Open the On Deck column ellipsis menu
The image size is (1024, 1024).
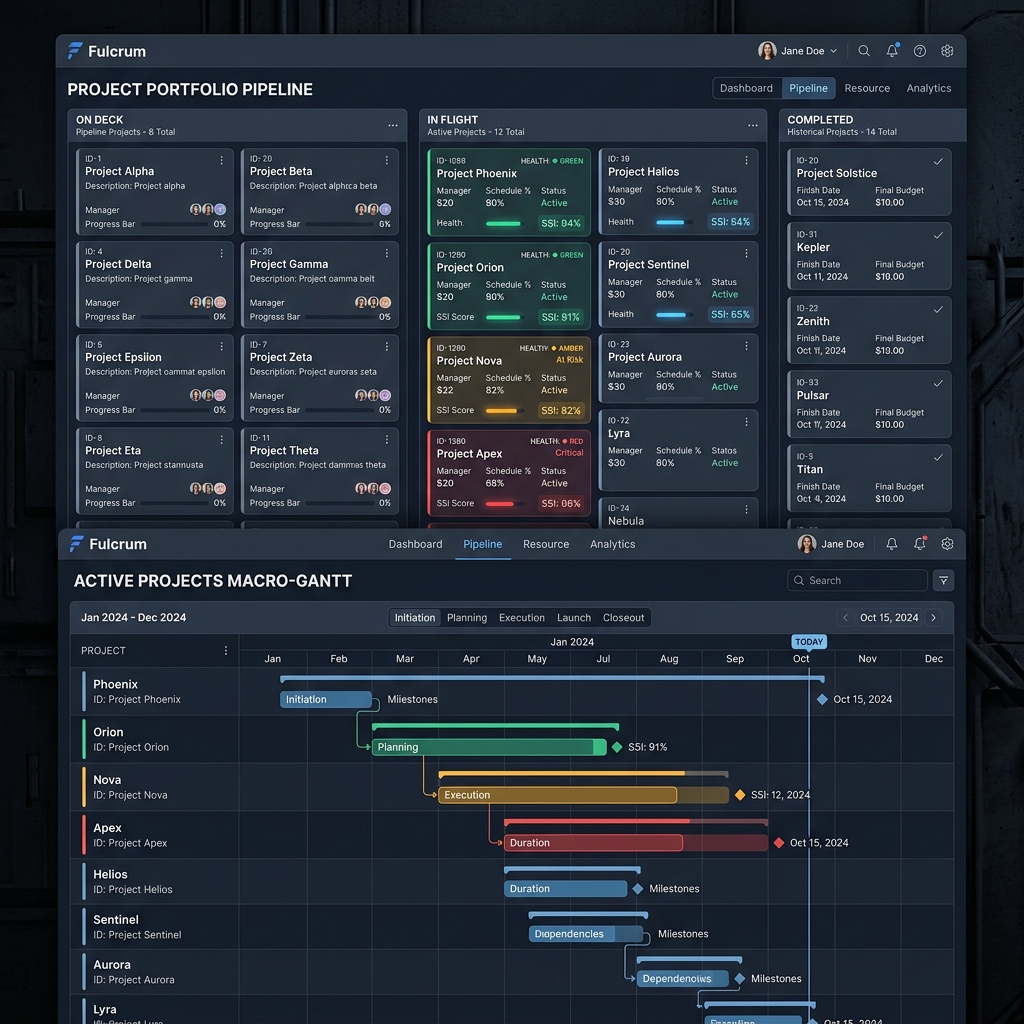(392, 125)
